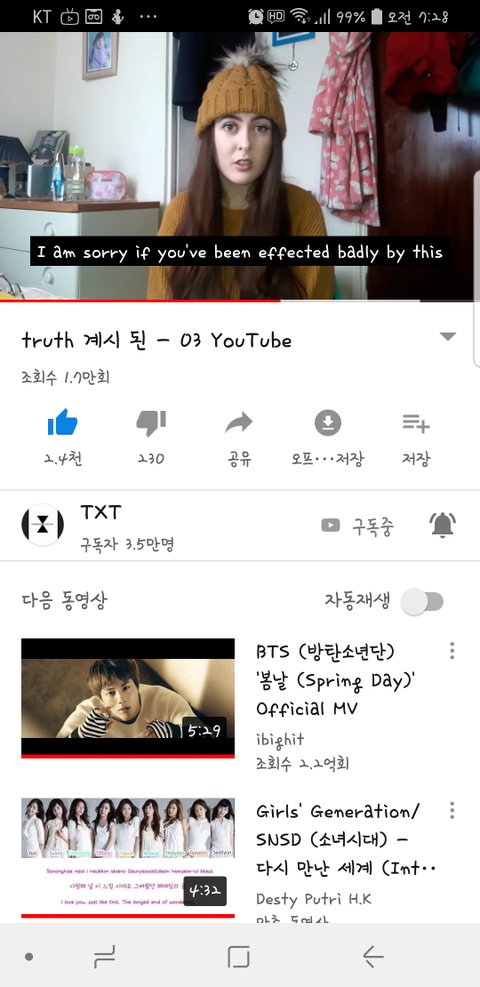Open the TXT channel name link
Image resolution: width=480 pixels, height=987 pixels.
point(101,512)
